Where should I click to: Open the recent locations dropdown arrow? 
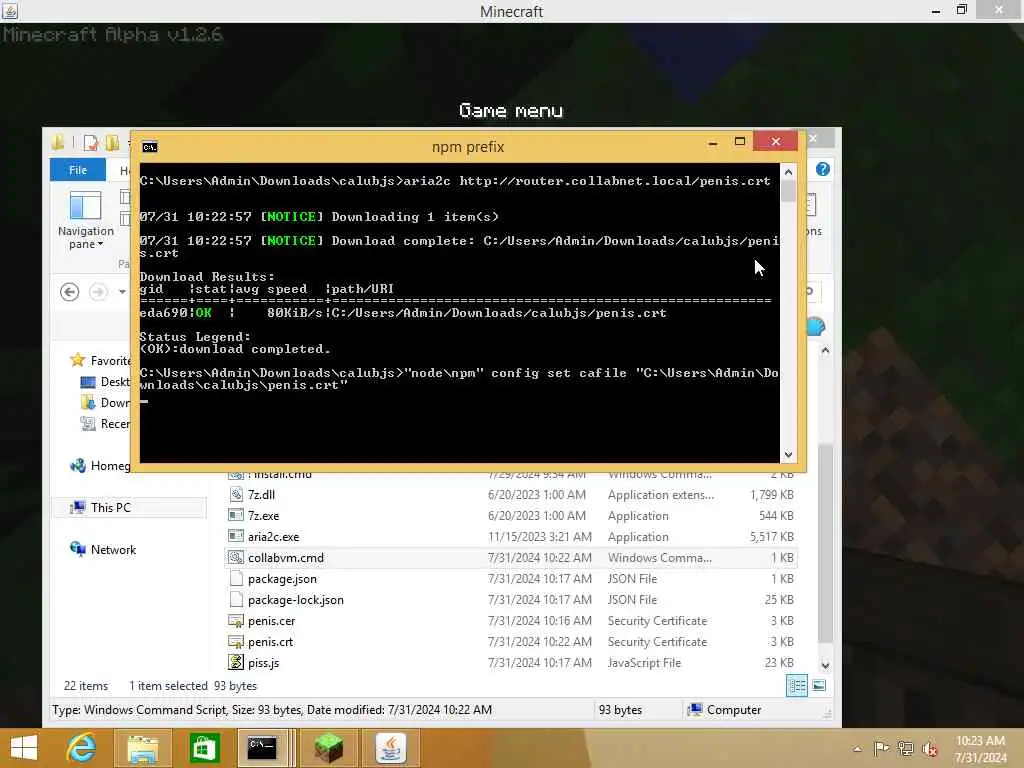click(x=122, y=292)
